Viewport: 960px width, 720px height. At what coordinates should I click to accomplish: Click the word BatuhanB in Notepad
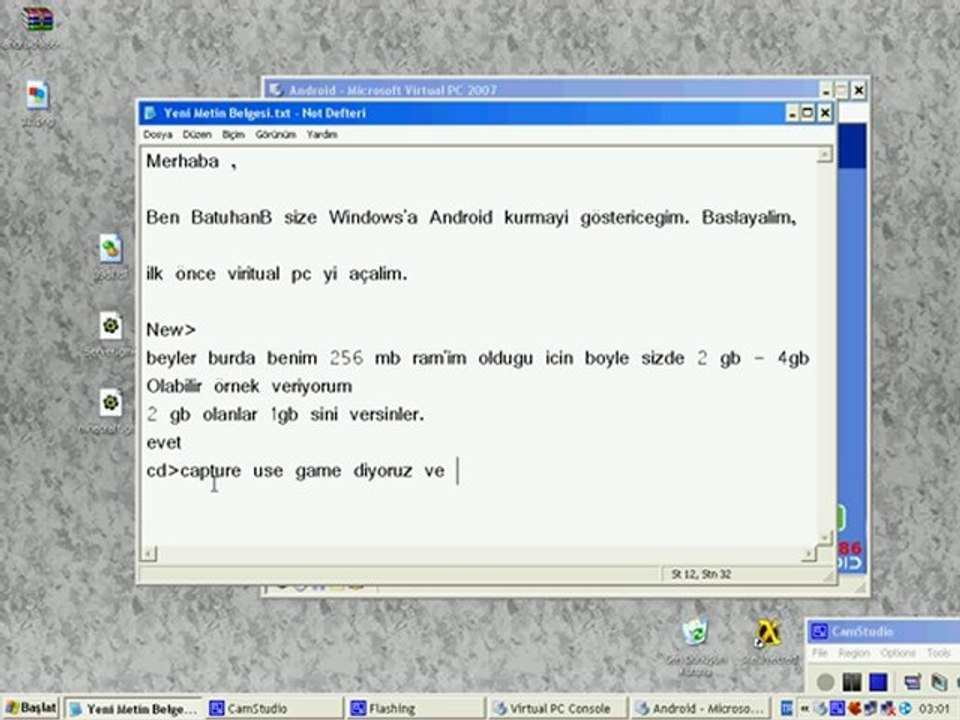231,218
